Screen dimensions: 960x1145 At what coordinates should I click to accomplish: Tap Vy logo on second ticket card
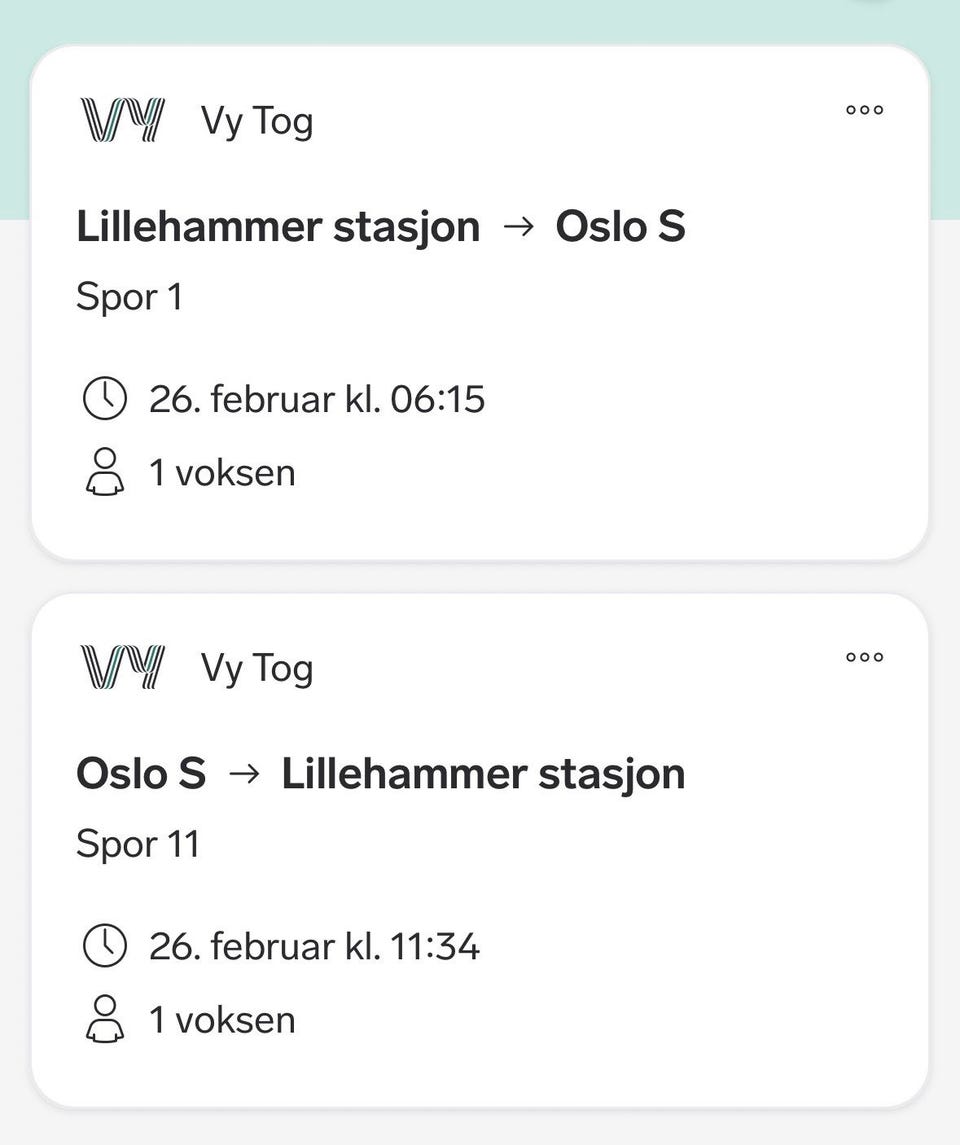pos(121,668)
